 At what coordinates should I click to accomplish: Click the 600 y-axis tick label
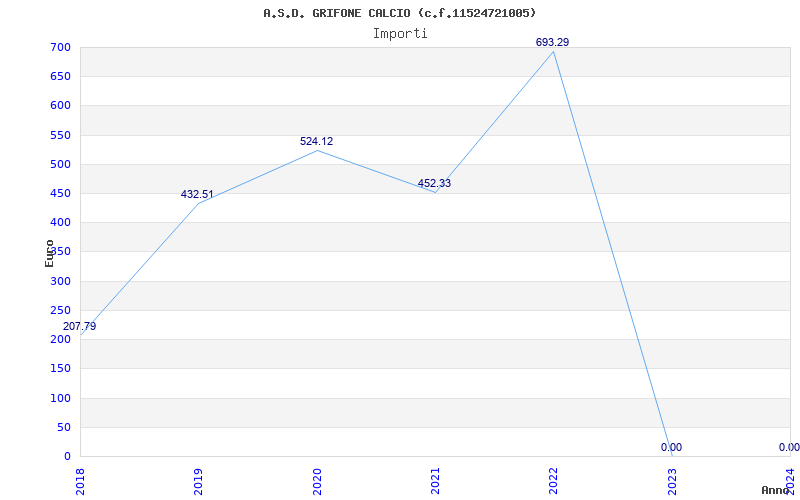pyautogui.click(x=60, y=106)
